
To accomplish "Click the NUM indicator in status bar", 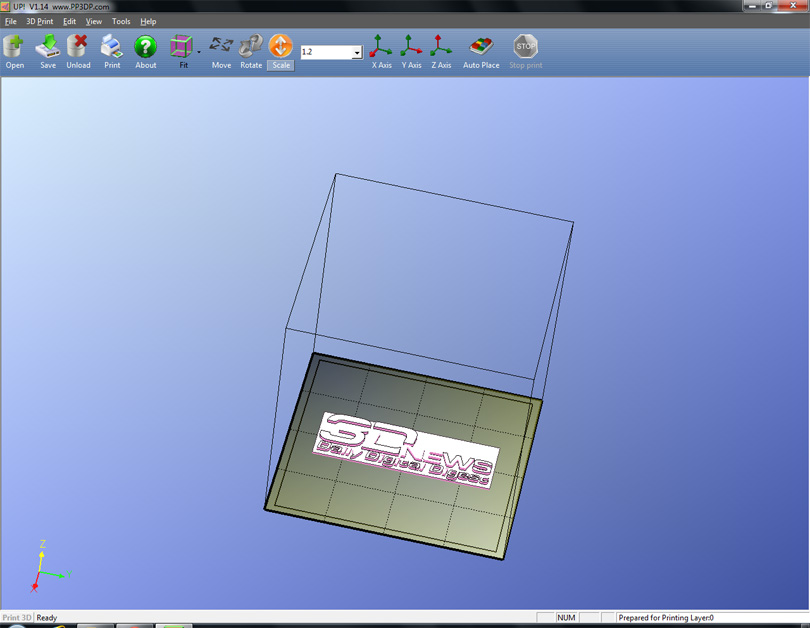I will pos(566,618).
